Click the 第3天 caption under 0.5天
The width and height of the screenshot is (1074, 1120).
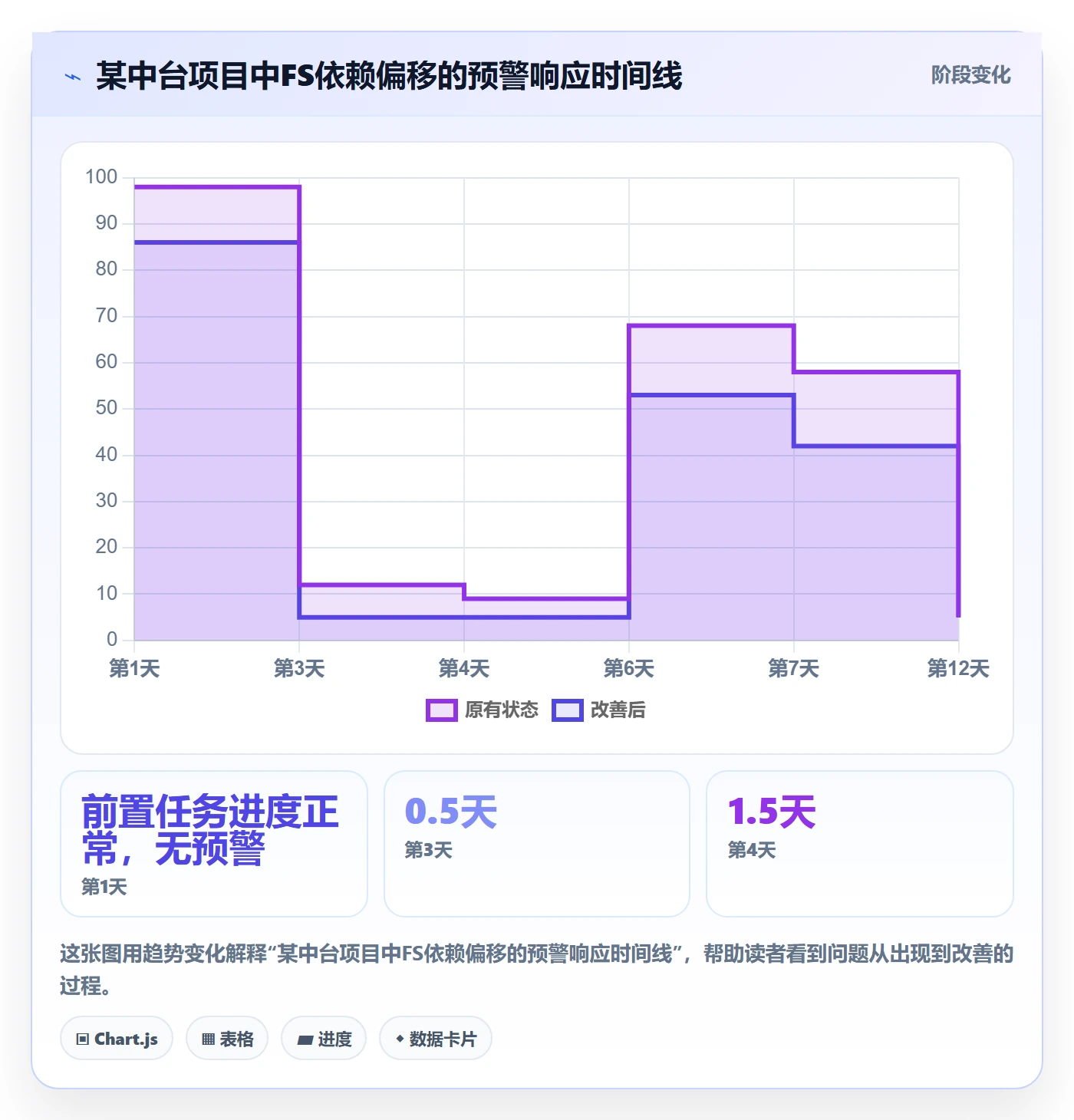coord(429,850)
